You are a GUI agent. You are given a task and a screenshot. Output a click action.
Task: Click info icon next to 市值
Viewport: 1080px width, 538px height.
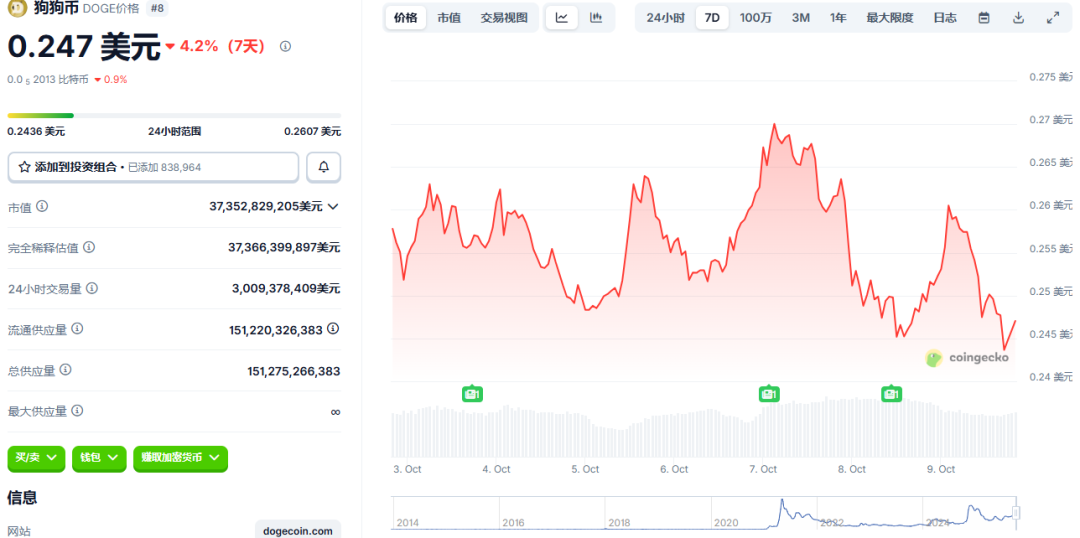(x=42, y=206)
